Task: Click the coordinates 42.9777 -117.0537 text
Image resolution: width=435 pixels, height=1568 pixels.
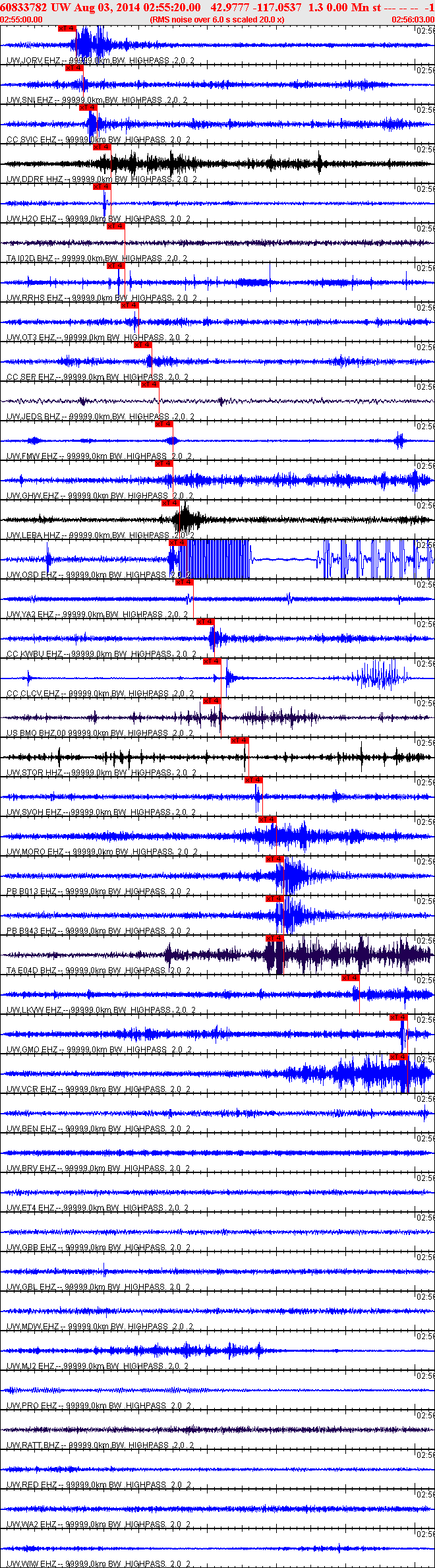Action: [256, 7]
